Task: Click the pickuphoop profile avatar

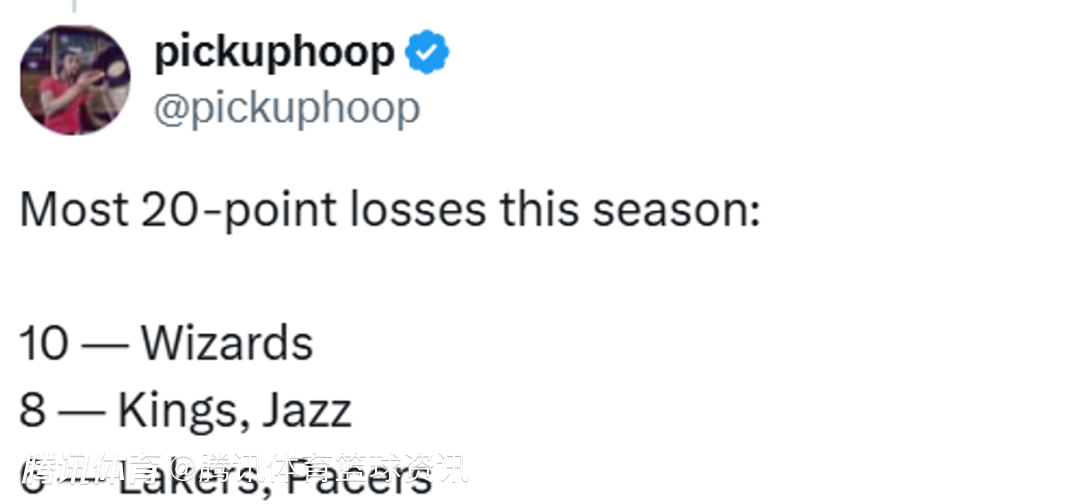Action: 75,80
